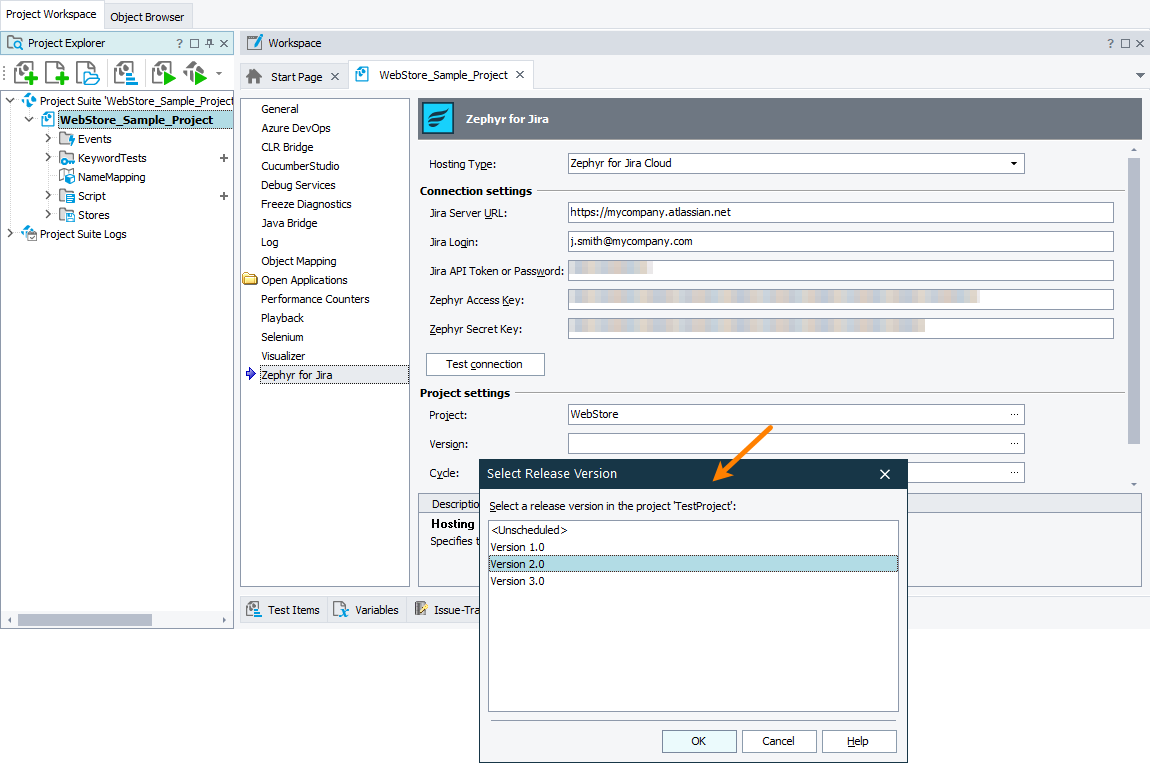Click the NameMapping icon in the tree
1150x763 pixels.
tap(67, 177)
